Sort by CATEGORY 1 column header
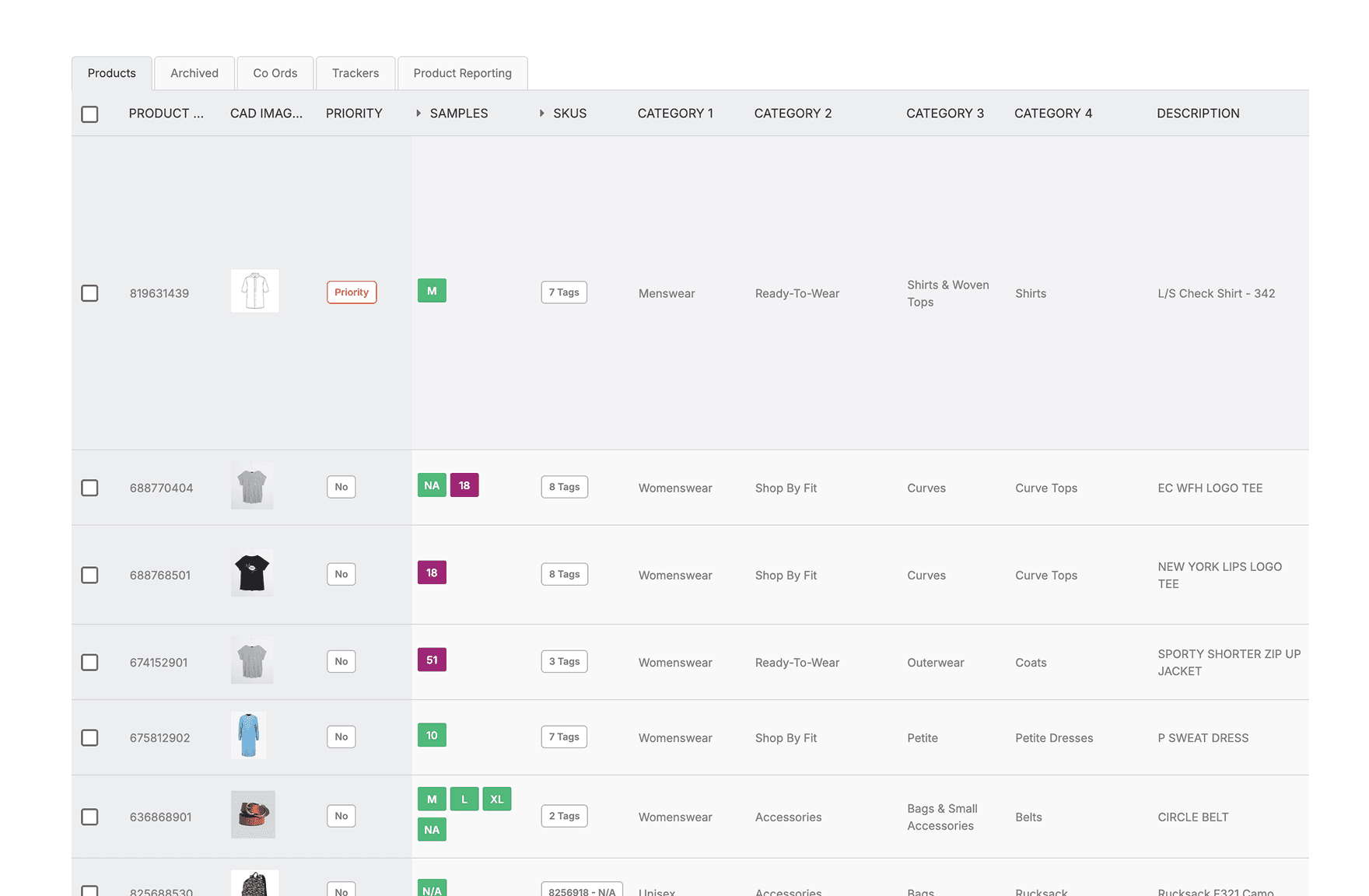This screenshot has height=896, width=1369. point(675,114)
